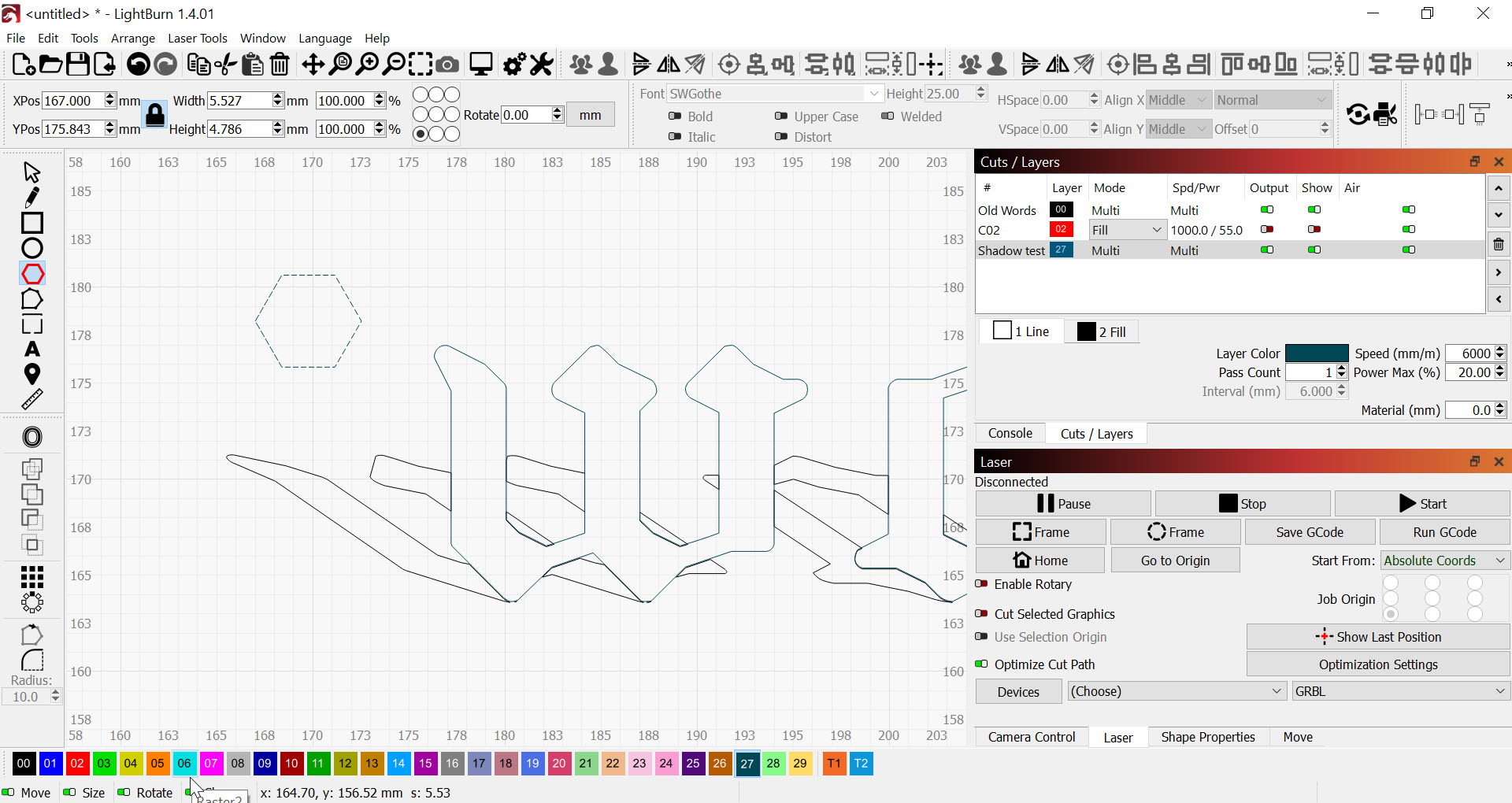Click the Layer Color swatch

click(1317, 353)
